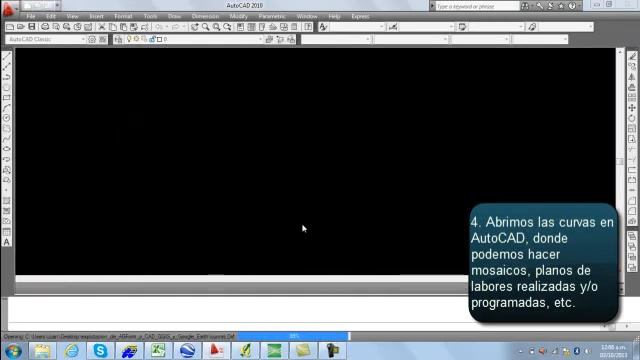
Task: Select the Table draw tool
Action: coord(7,232)
